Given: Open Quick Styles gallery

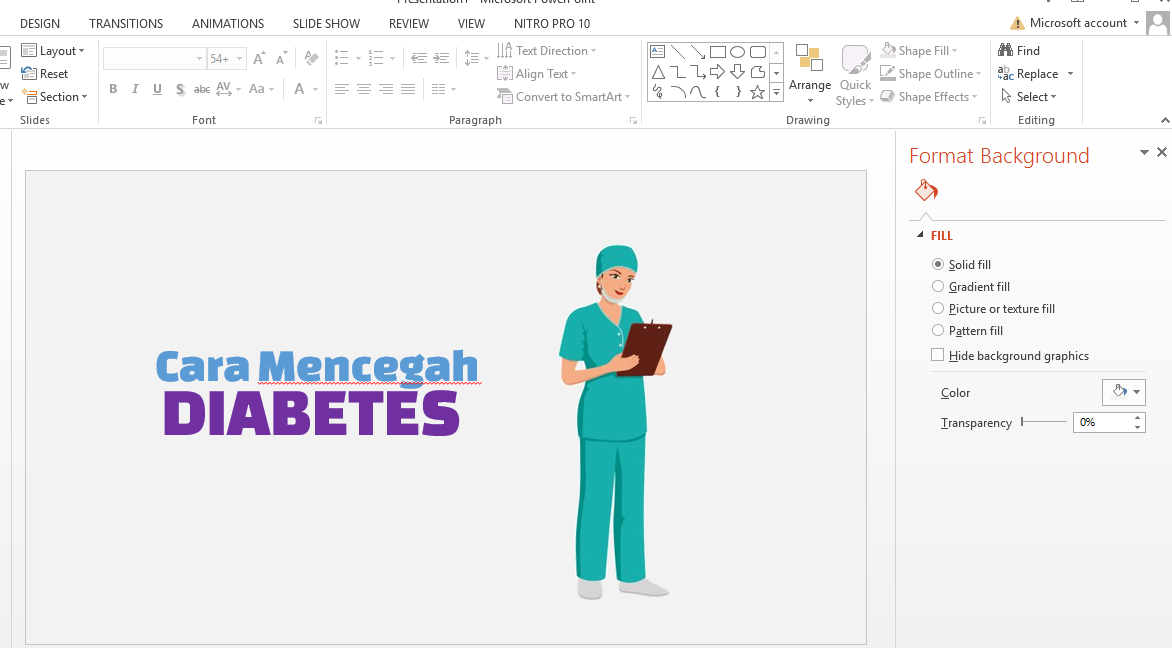Looking at the screenshot, I should (x=855, y=75).
